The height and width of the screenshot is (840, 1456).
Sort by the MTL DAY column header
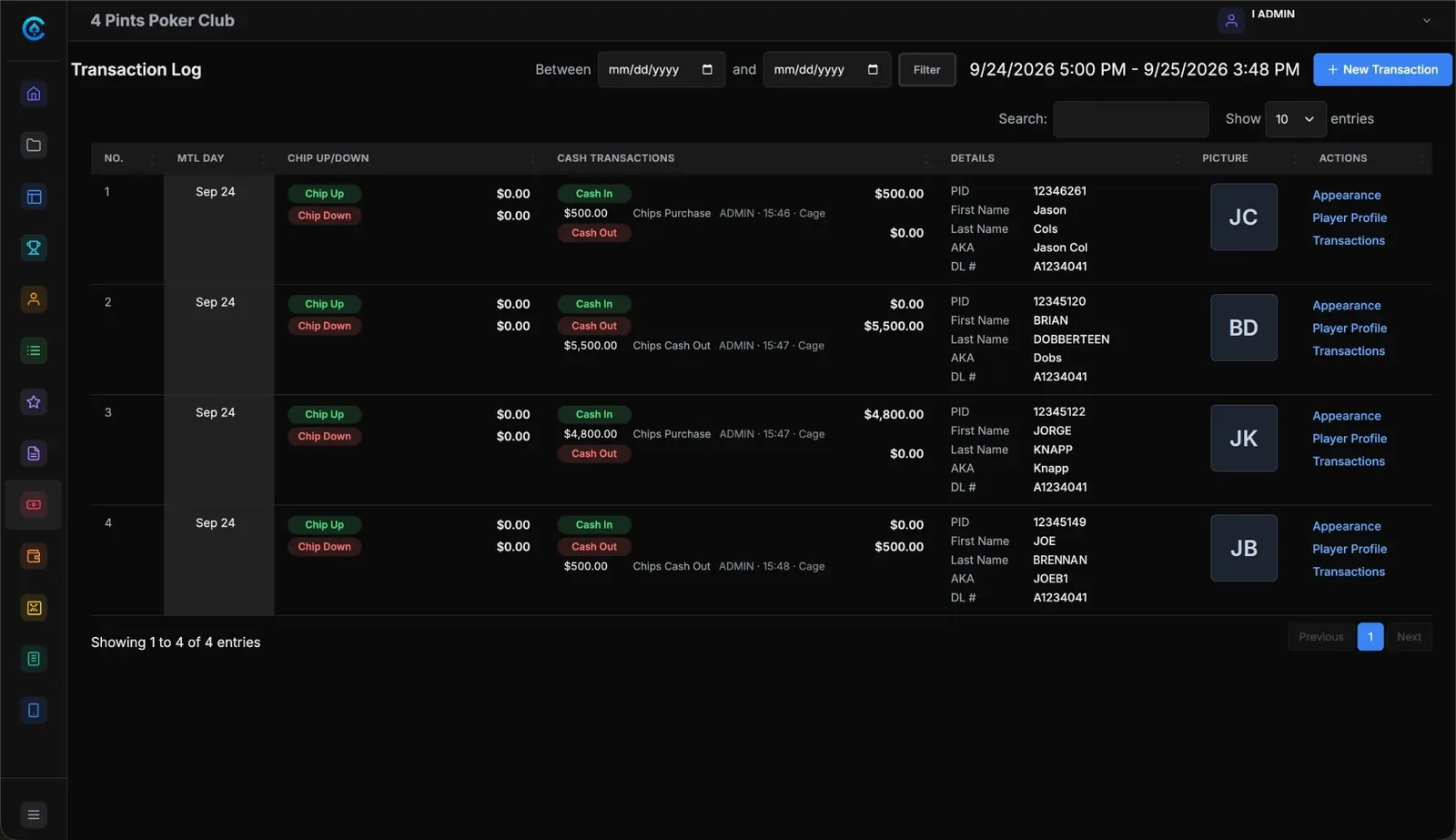(x=219, y=158)
